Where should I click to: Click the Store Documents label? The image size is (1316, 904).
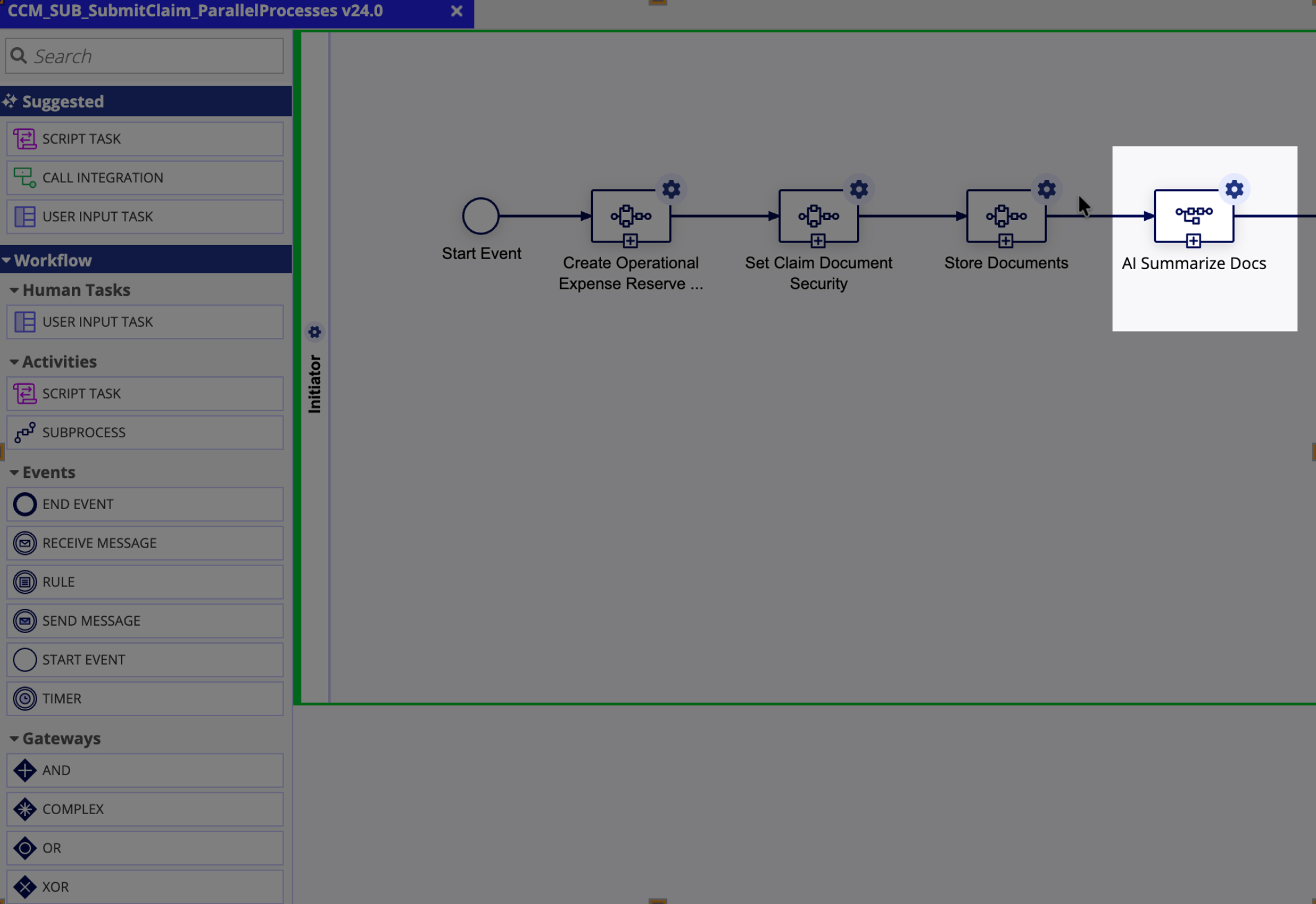(1006, 263)
